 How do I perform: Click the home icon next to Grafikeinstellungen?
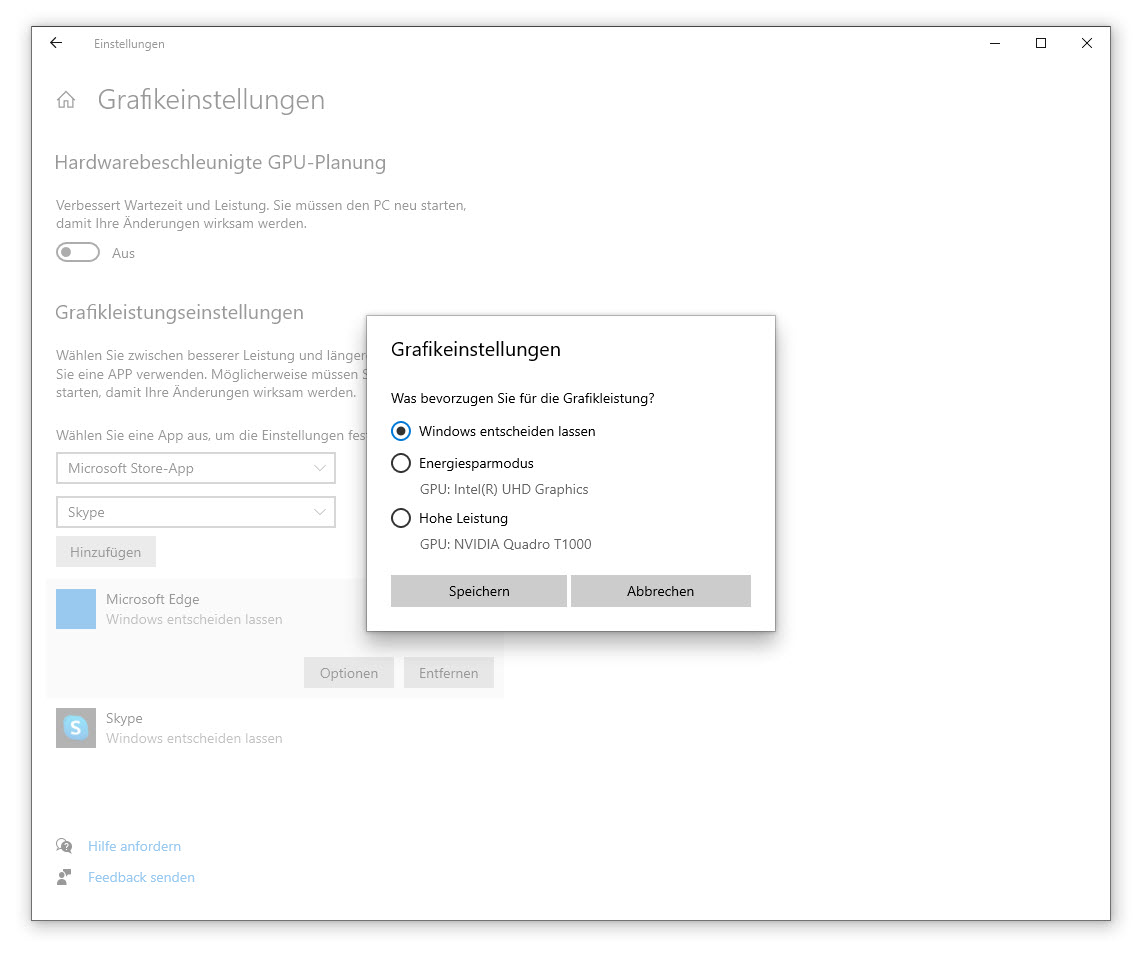click(65, 99)
